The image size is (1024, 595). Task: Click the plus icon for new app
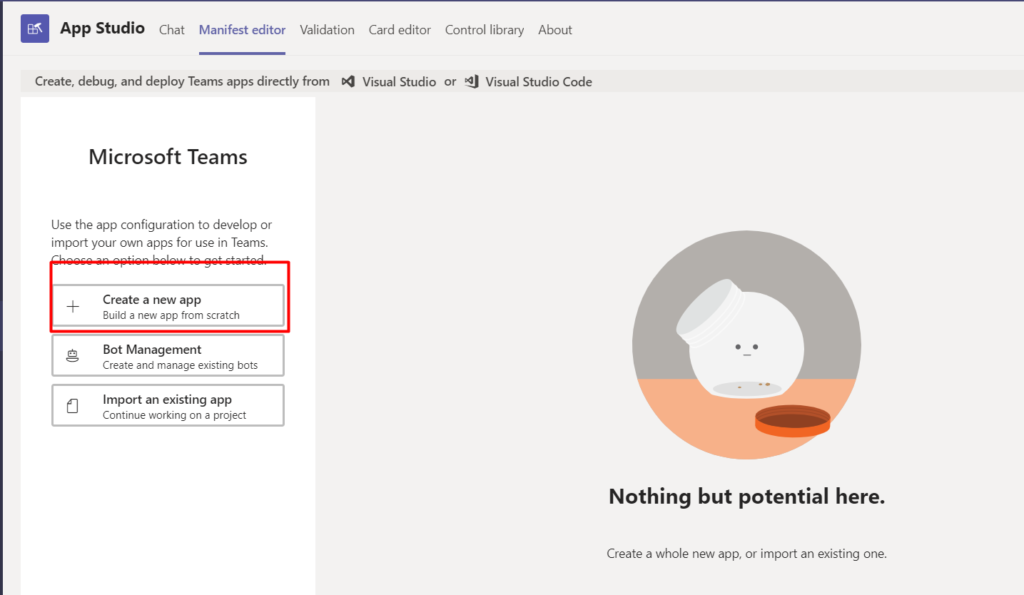(x=73, y=307)
